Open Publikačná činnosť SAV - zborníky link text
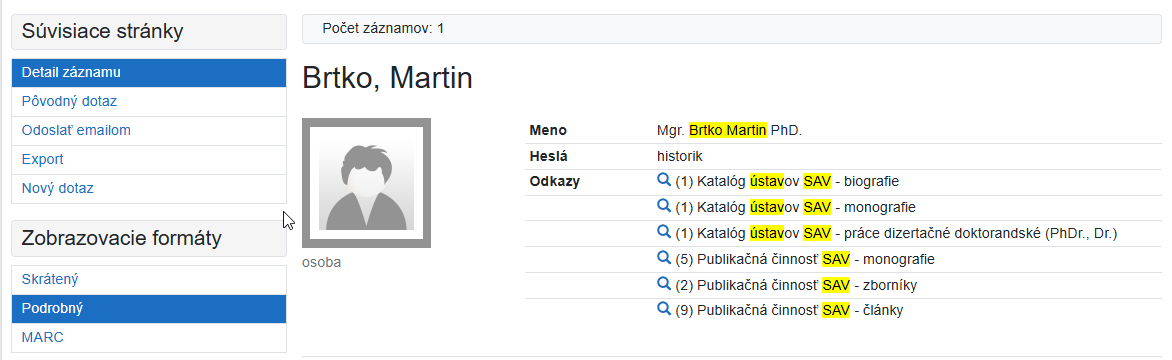1172x360 pixels. pyautogui.click(x=796, y=285)
